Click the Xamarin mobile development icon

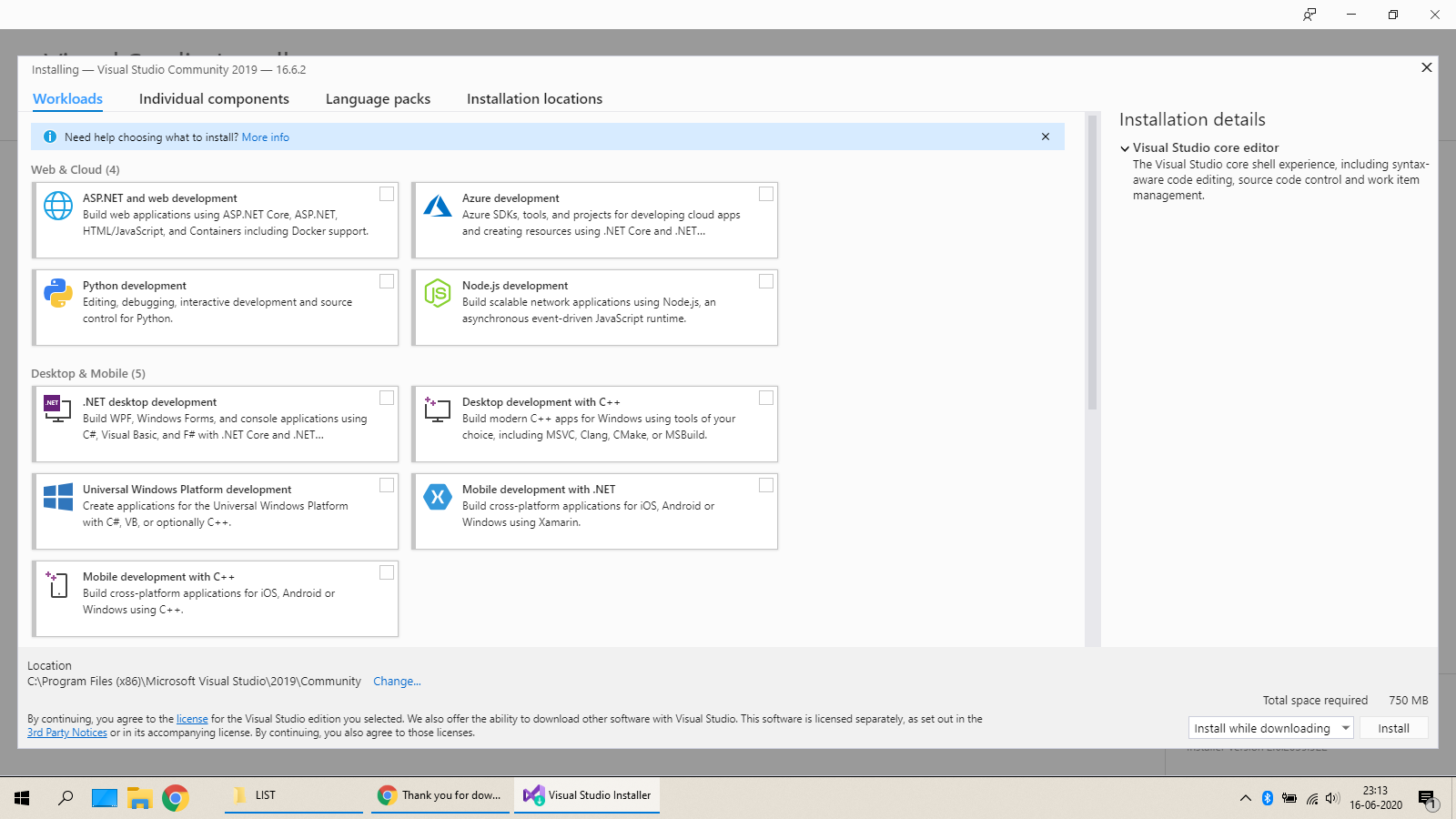coord(438,497)
